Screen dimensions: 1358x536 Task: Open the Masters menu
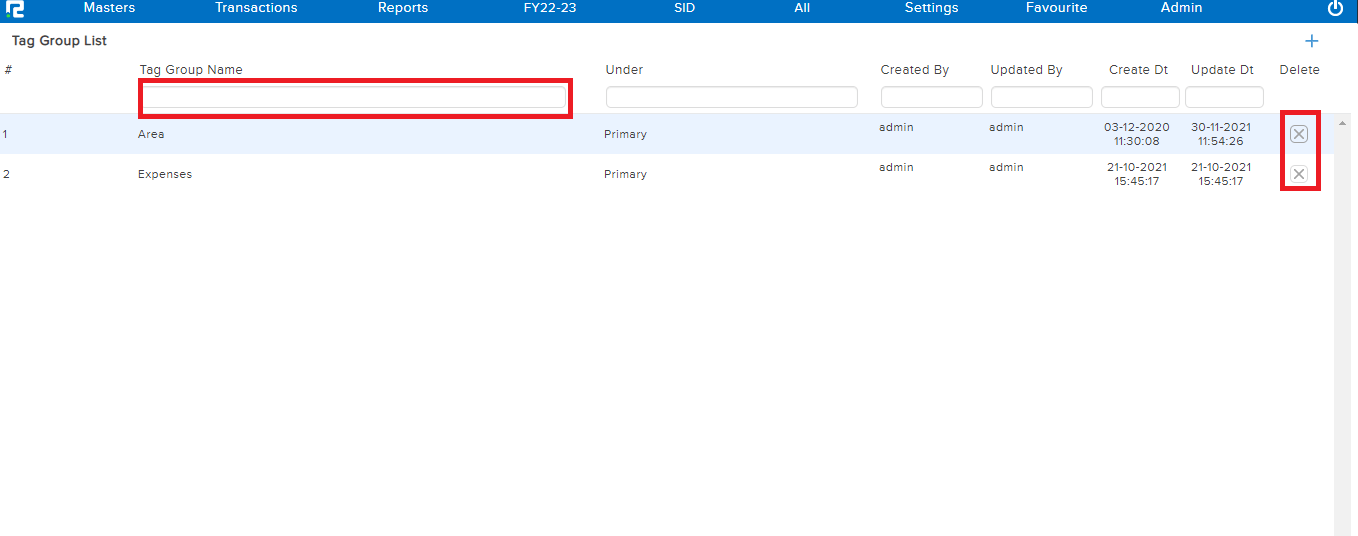point(109,8)
